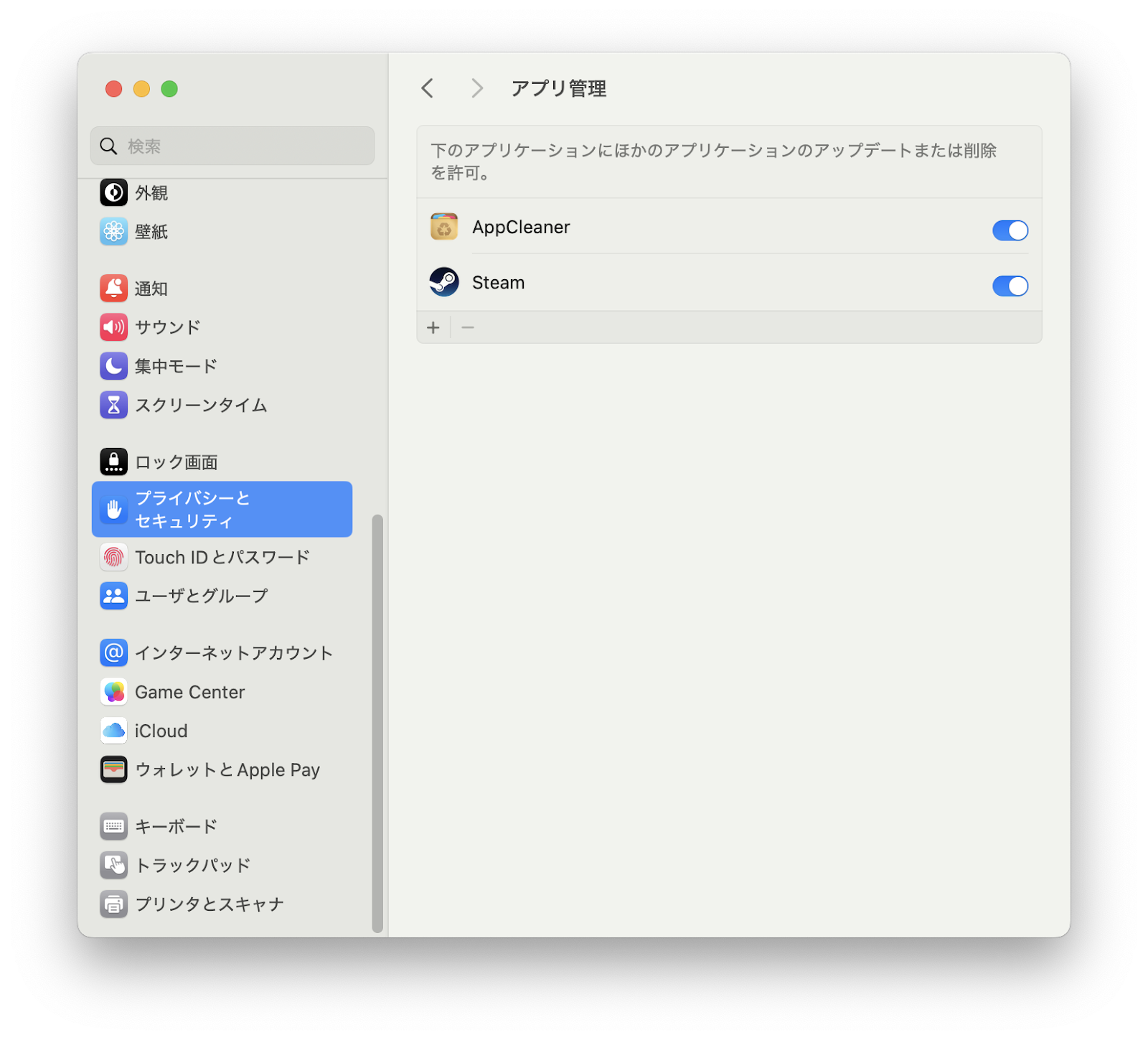Open プリンタとスキャナ sidebar label
The image size is (1148, 1040).
click(210, 904)
